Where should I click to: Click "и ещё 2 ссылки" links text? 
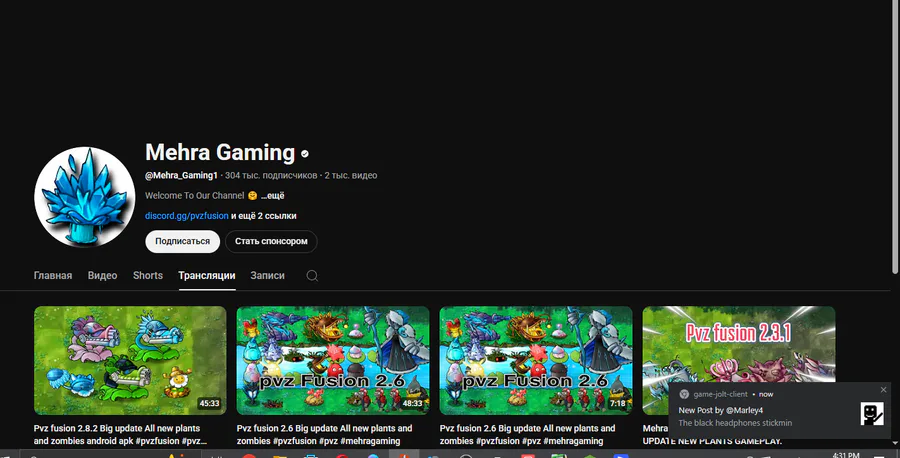tap(263, 216)
